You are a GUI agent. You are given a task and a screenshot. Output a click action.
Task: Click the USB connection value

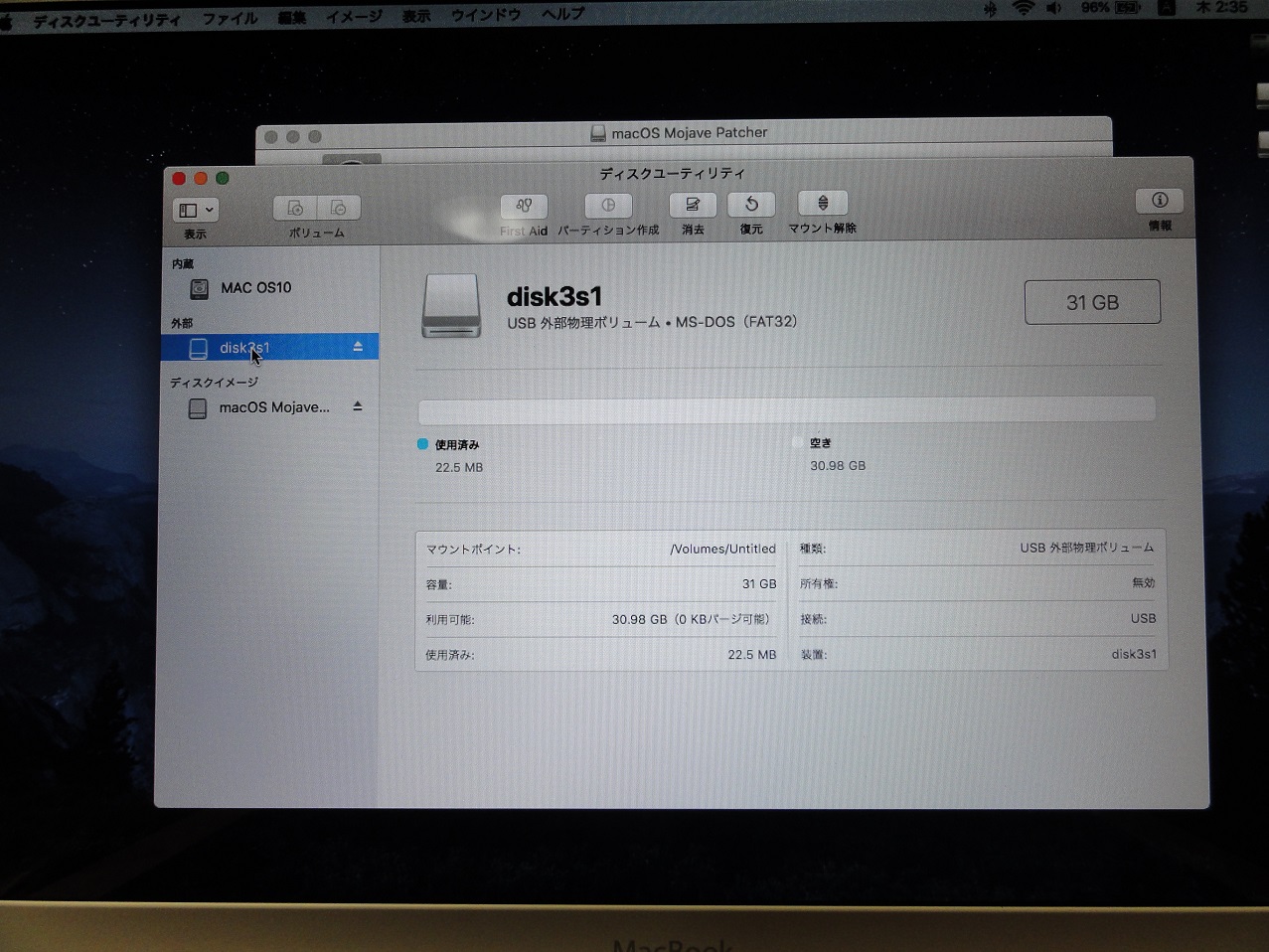point(1143,618)
